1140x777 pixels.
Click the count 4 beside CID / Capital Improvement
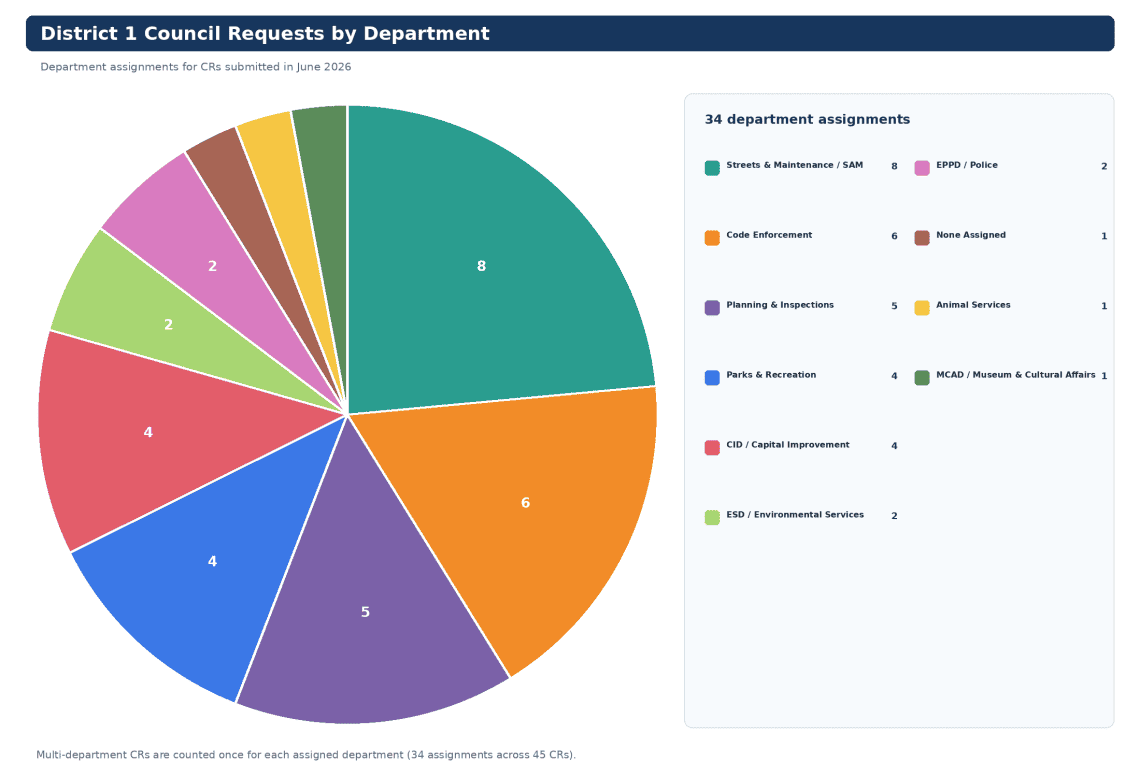pos(894,446)
